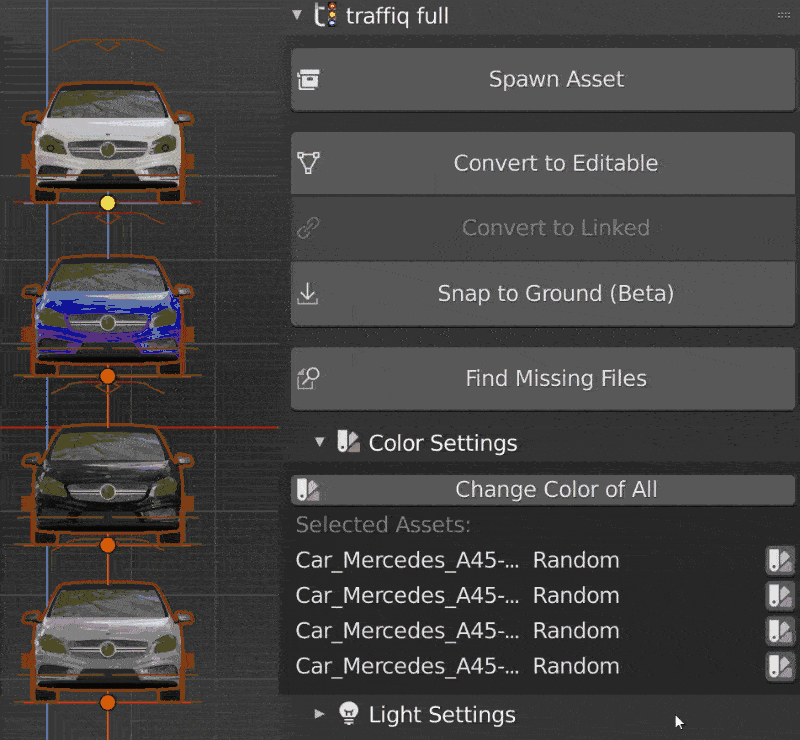Click the fourth Car_Mercedes_A45 asset name
The height and width of the screenshot is (740, 800).
pos(407,666)
